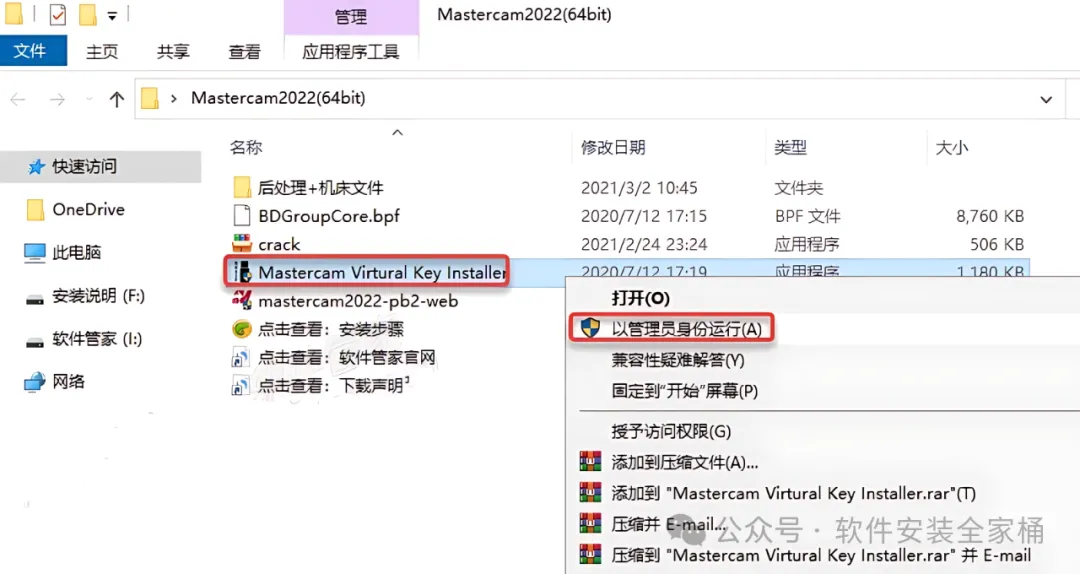The width and height of the screenshot is (1080, 574).
Task: Toggle the checkmark properties quick-access icon
Action: coord(58,14)
